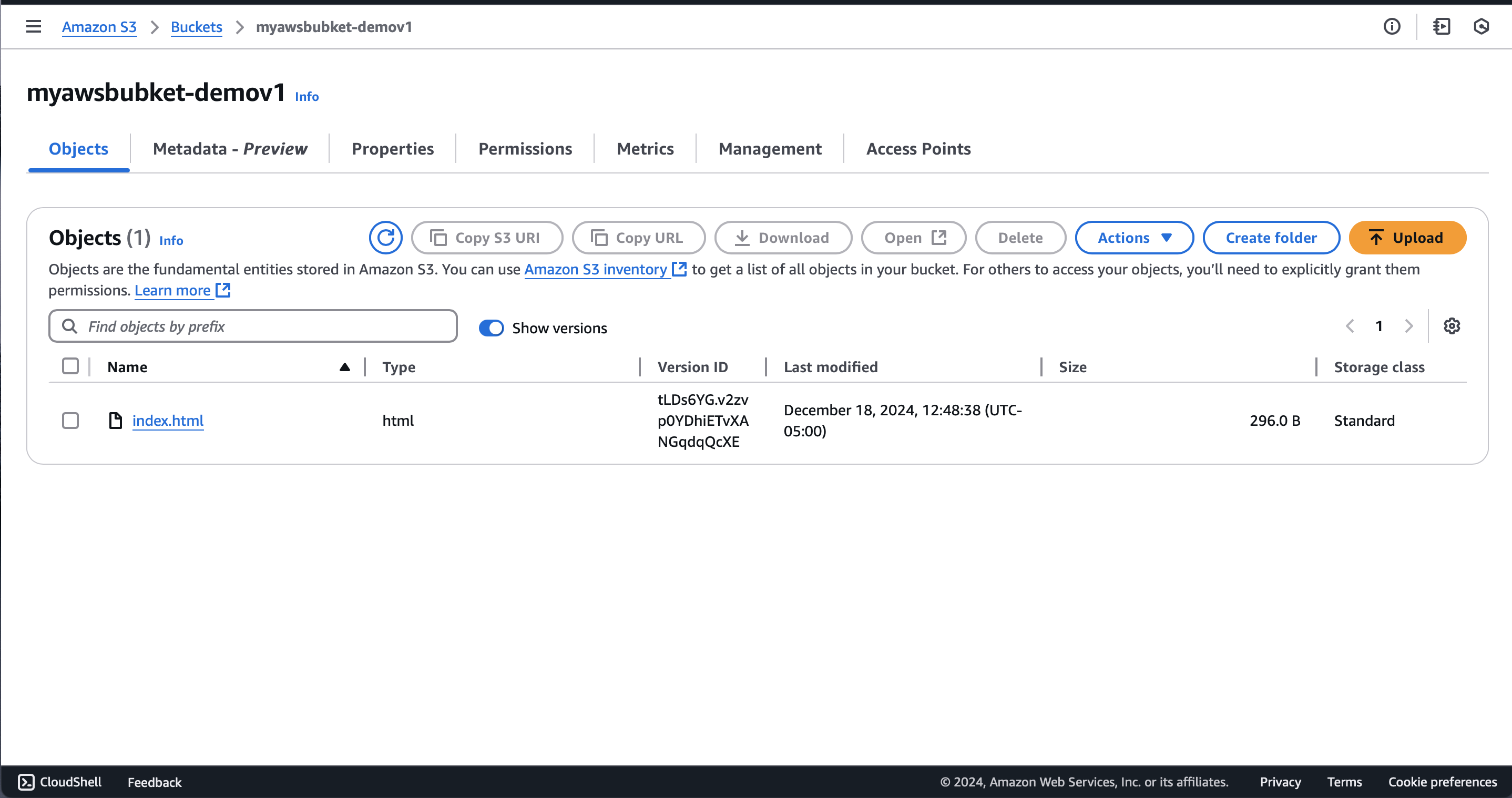
Task: Click the Copy S3 URI button
Action: (x=487, y=238)
